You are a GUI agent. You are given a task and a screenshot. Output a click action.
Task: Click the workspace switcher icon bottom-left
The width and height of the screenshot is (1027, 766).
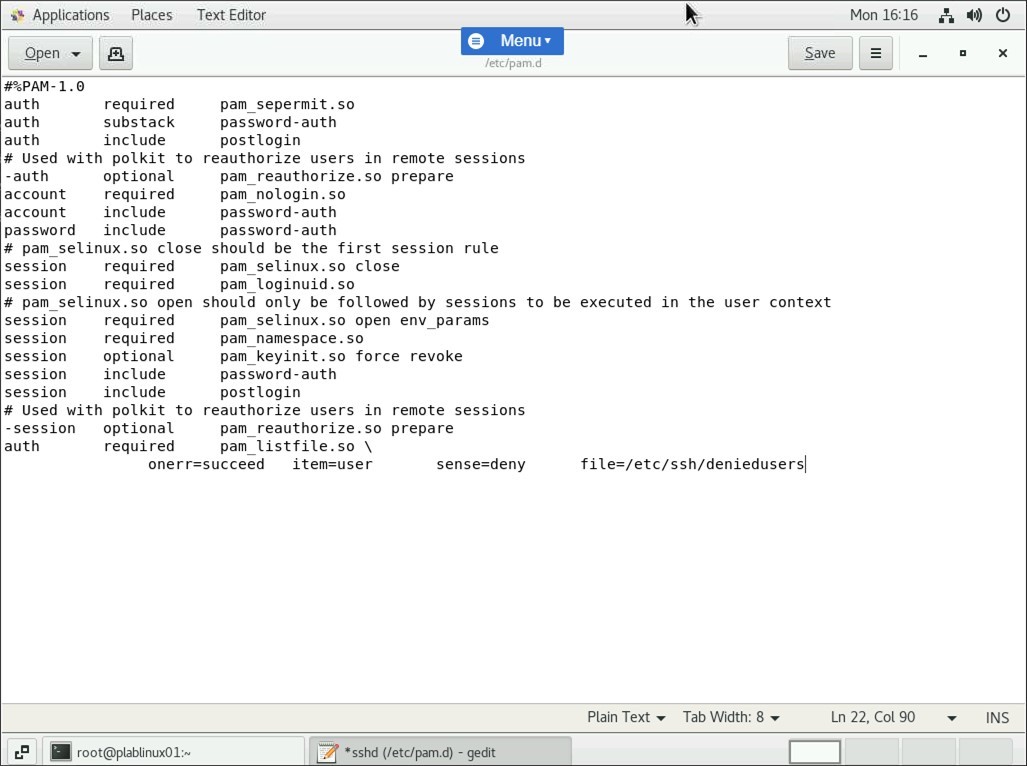[20, 751]
